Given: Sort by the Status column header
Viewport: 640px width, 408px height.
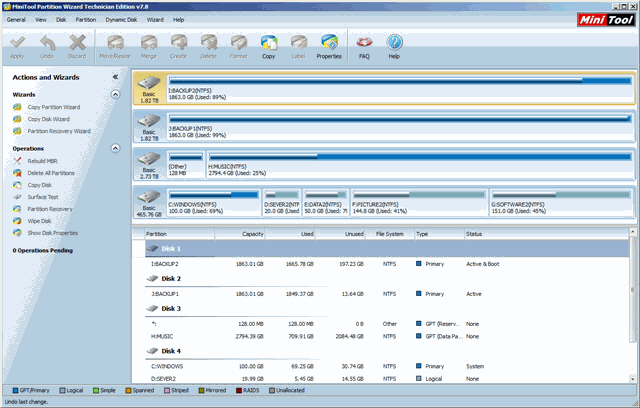Looking at the screenshot, I should click(x=547, y=234).
